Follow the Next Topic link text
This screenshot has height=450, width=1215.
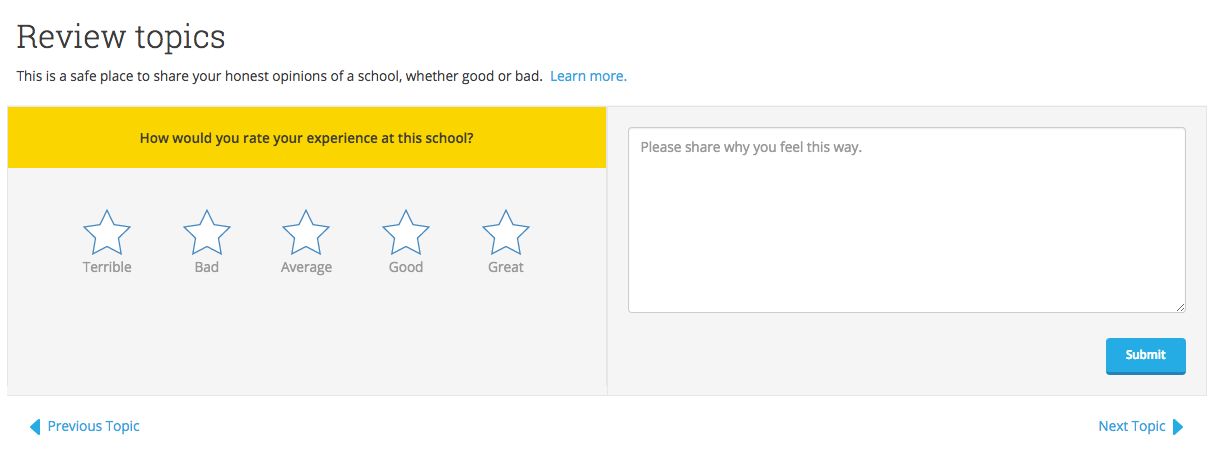tap(1131, 427)
